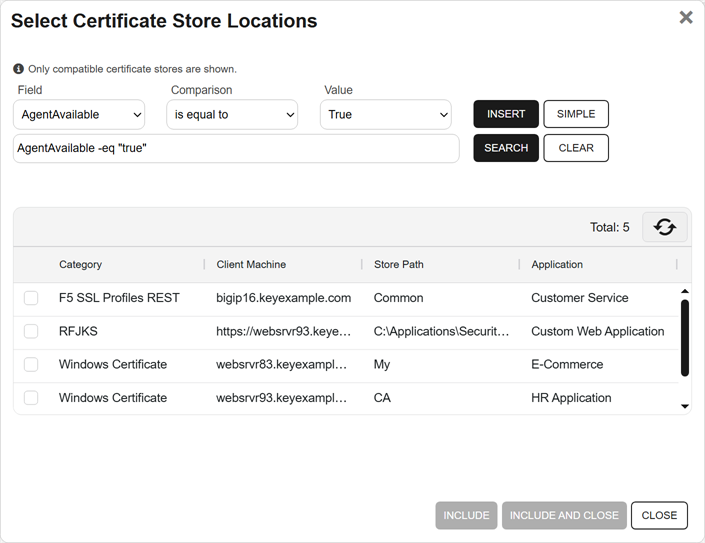The height and width of the screenshot is (543, 705).
Task: Check the F5 SSL Profiles REST row
Action: 31,298
